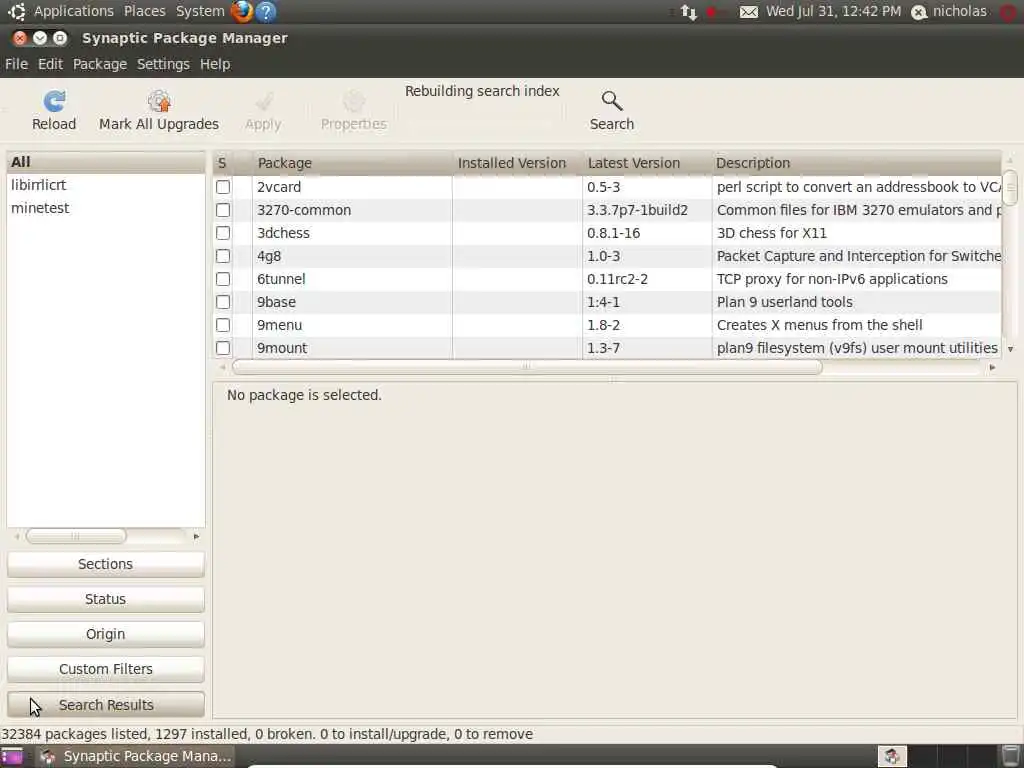Click the Status filter button

tap(106, 599)
